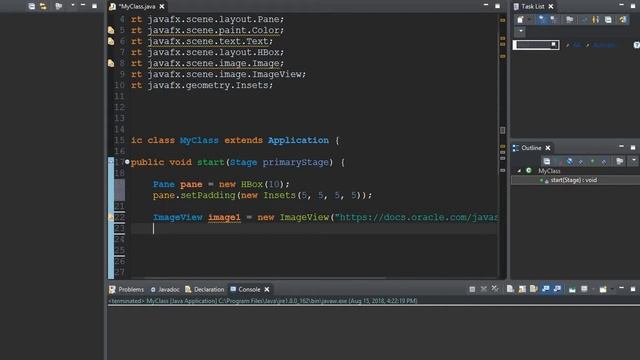The height and width of the screenshot is (360, 640).
Task: Click the Terminate icon in Console toolbar
Action: (472, 289)
